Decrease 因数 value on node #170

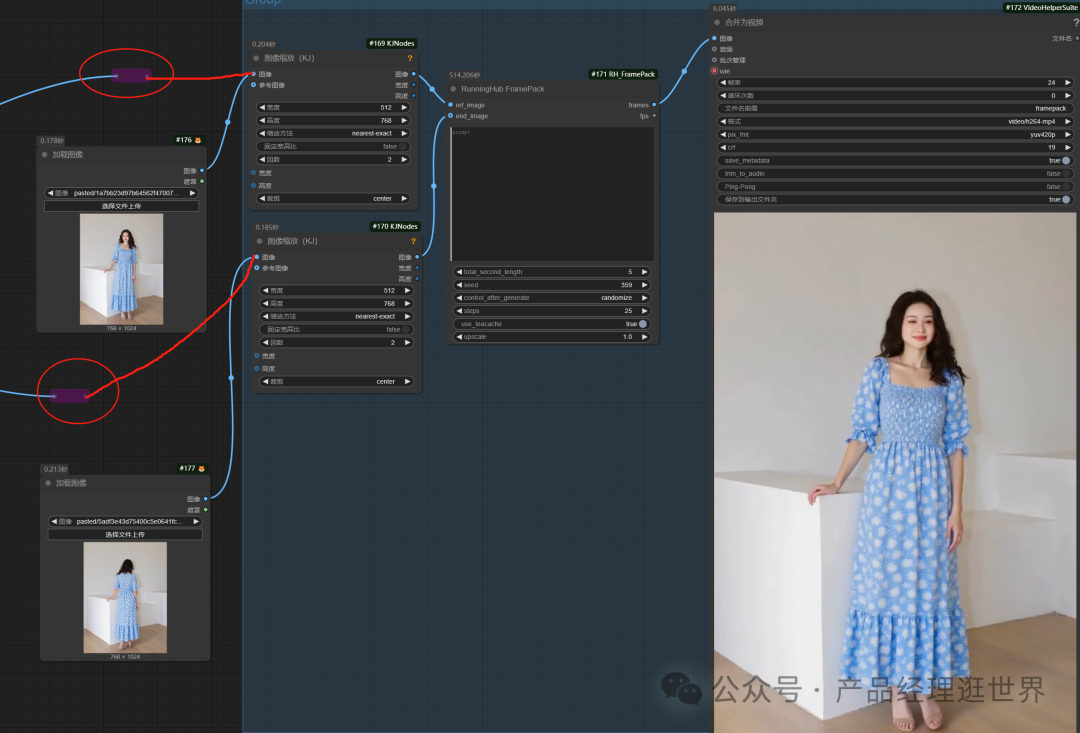tap(265, 342)
